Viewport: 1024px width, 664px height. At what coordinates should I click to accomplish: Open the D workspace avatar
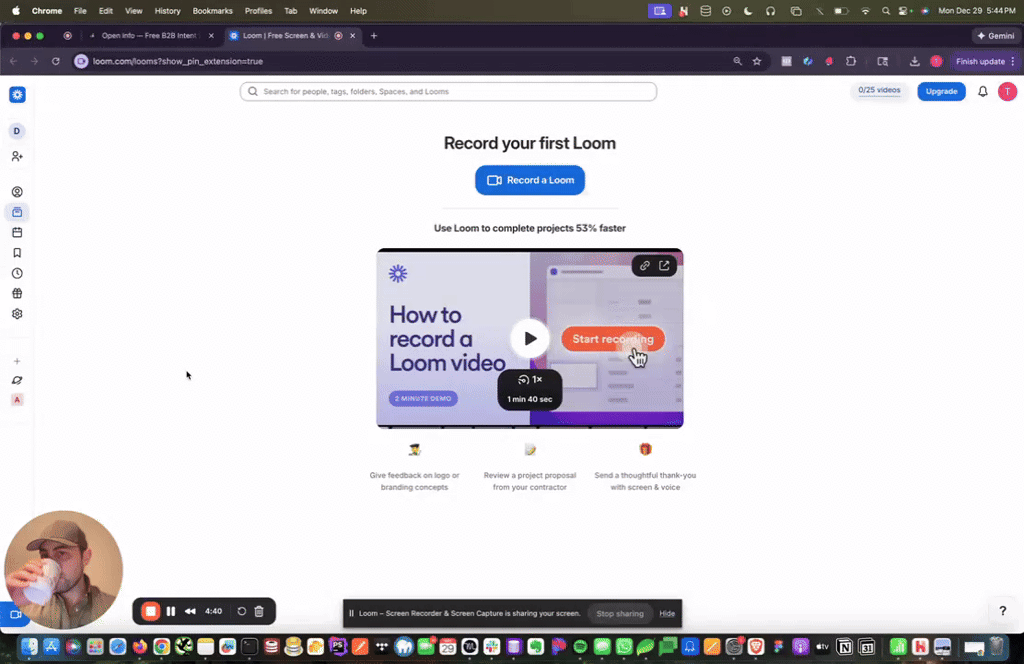click(x=17, y=131)
